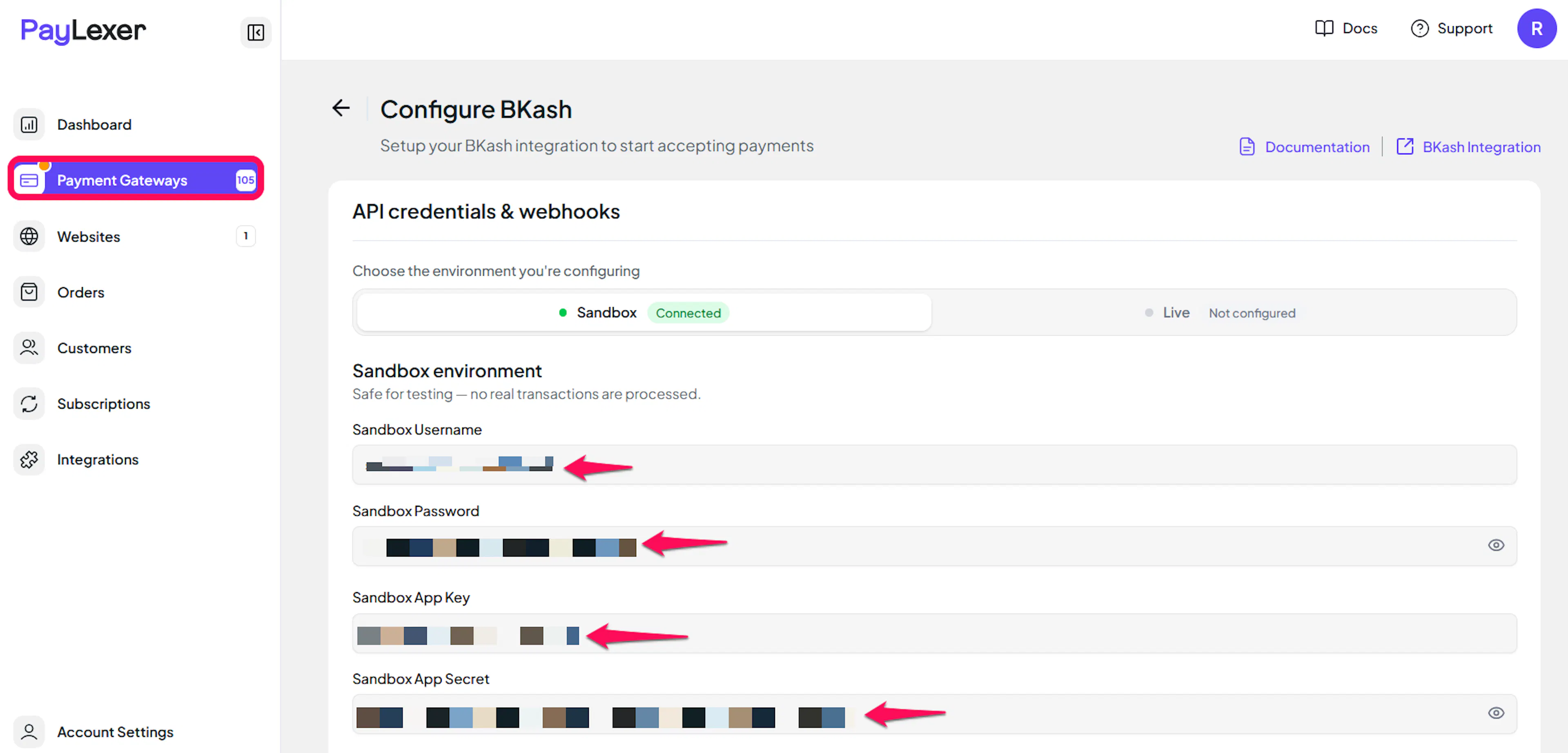The height and width of the screenshot is (753, 1568).
Task: Click the Sandbox Username field
Action: (934, 465)
